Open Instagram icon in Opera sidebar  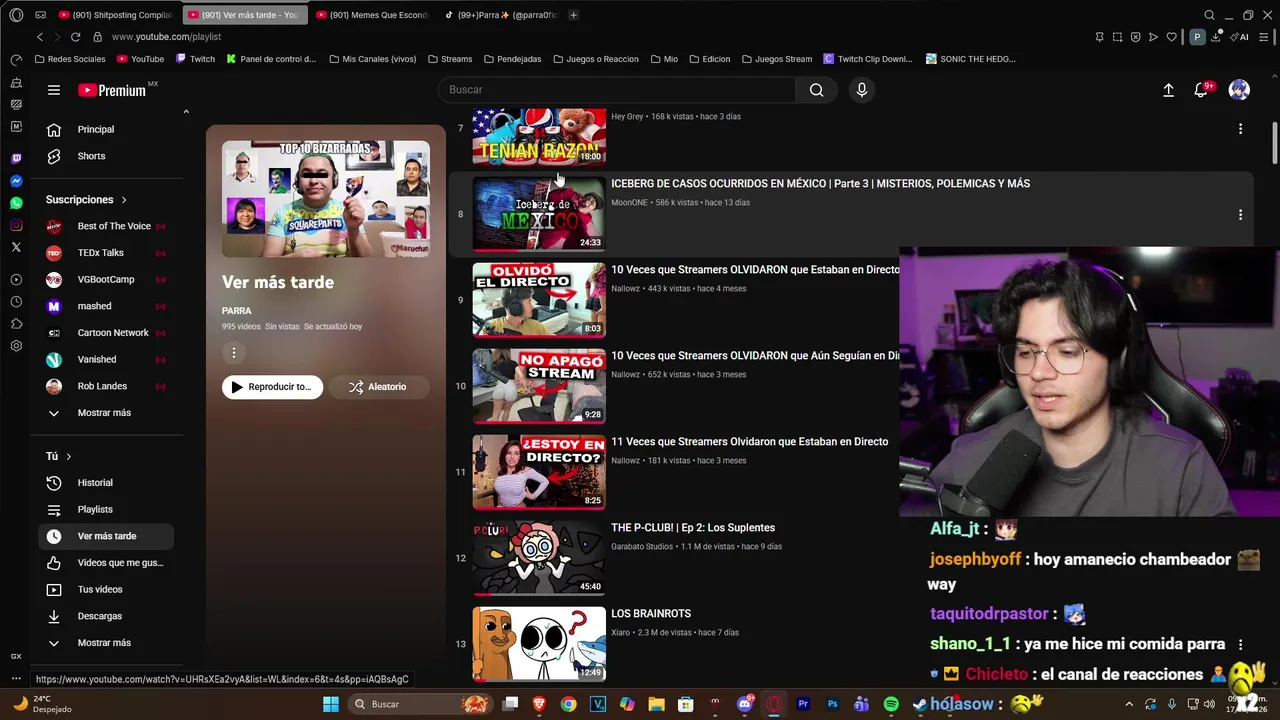point(16,225)
